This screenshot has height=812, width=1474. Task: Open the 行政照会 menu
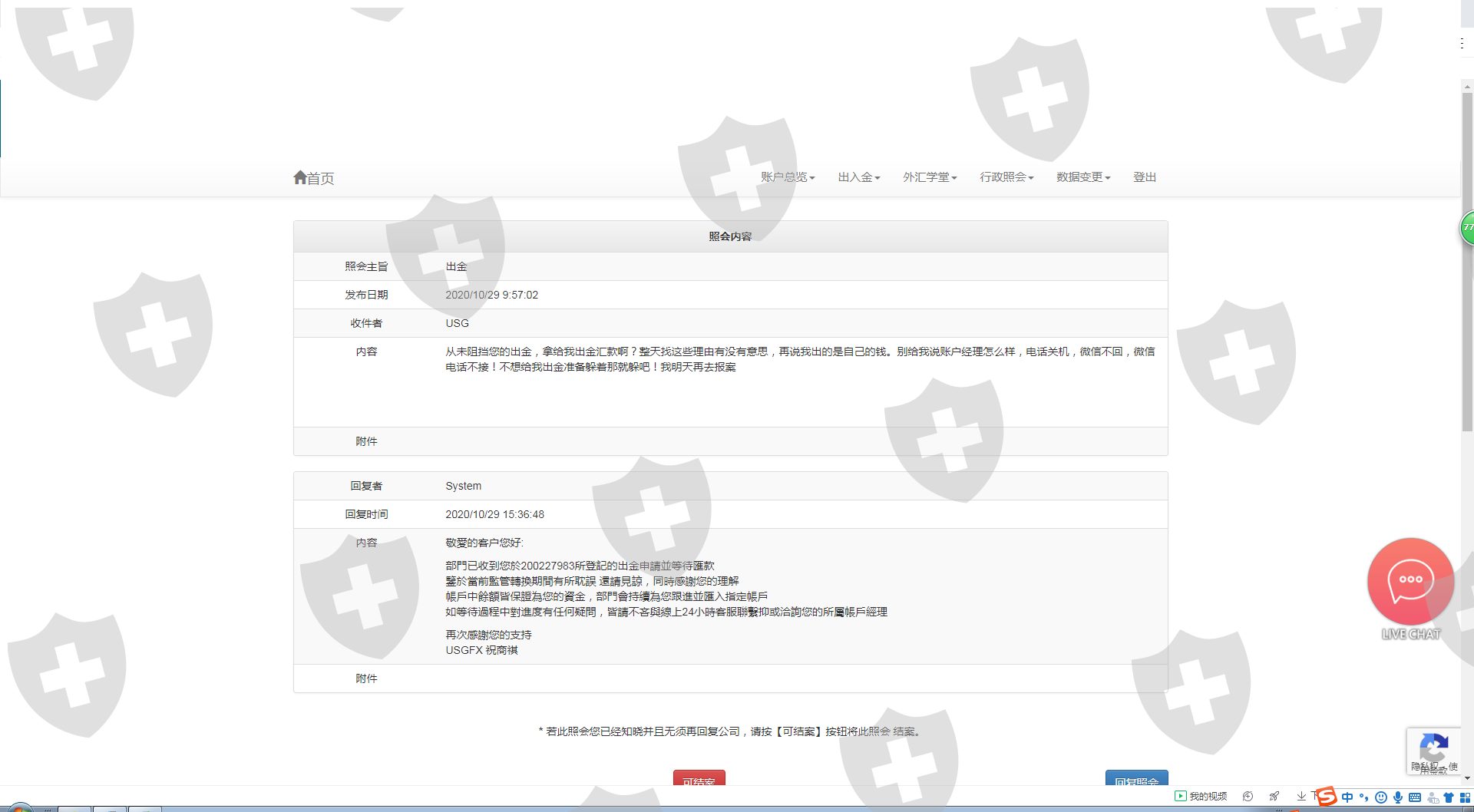pos(1006,177)
